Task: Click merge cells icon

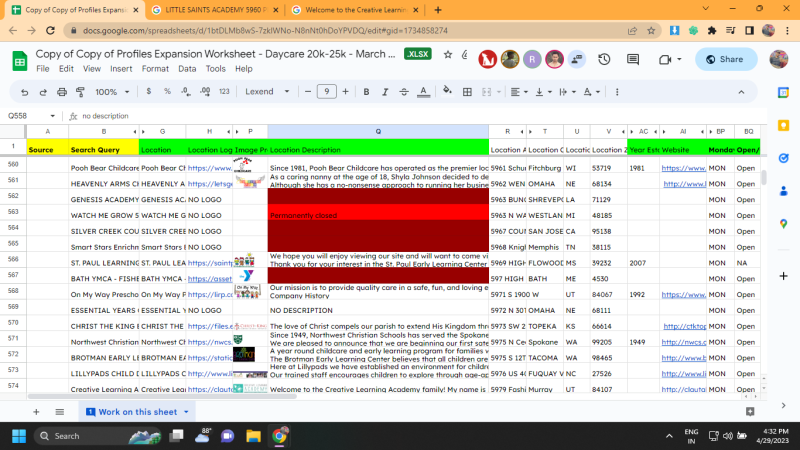Action: pos(486,92)
